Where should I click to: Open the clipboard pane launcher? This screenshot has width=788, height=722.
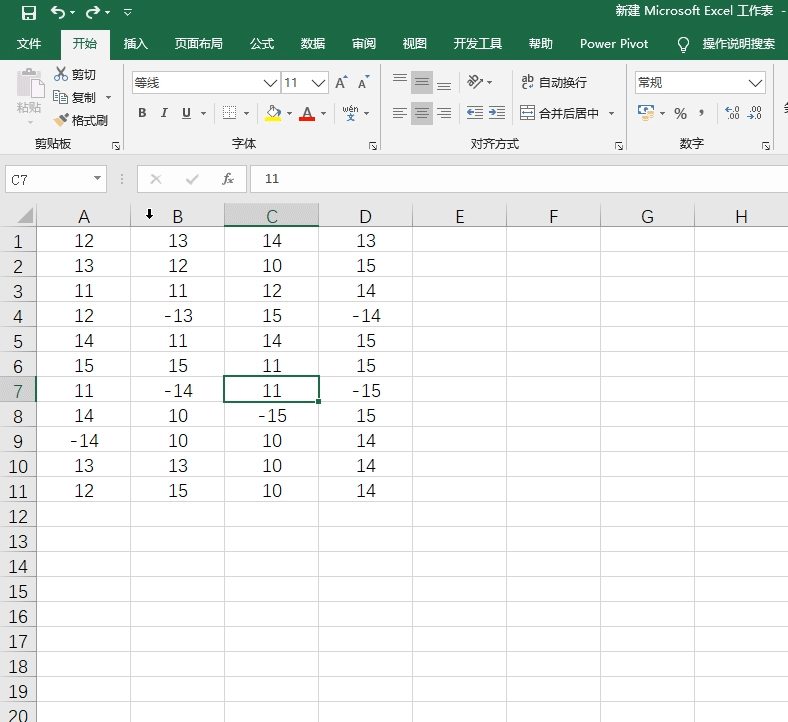(x=116, y=146)
